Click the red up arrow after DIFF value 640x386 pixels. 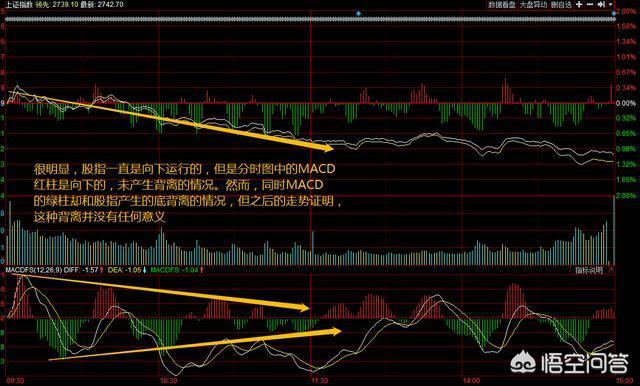click(x=102, y=270)
